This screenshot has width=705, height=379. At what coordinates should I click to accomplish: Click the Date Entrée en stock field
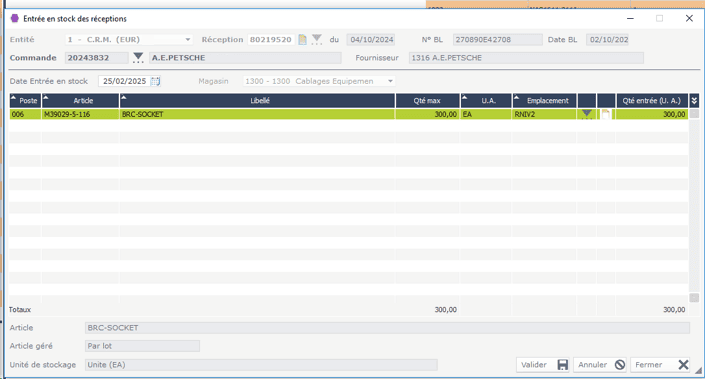[x=125, y=81]
